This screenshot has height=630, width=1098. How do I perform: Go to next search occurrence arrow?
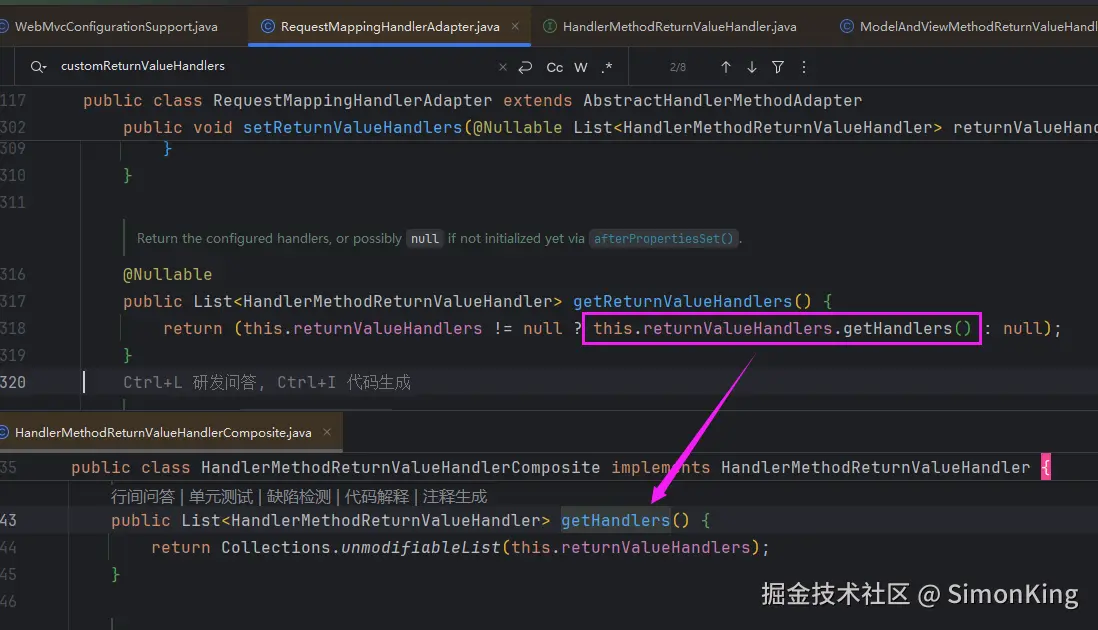[x=752, y=67]
